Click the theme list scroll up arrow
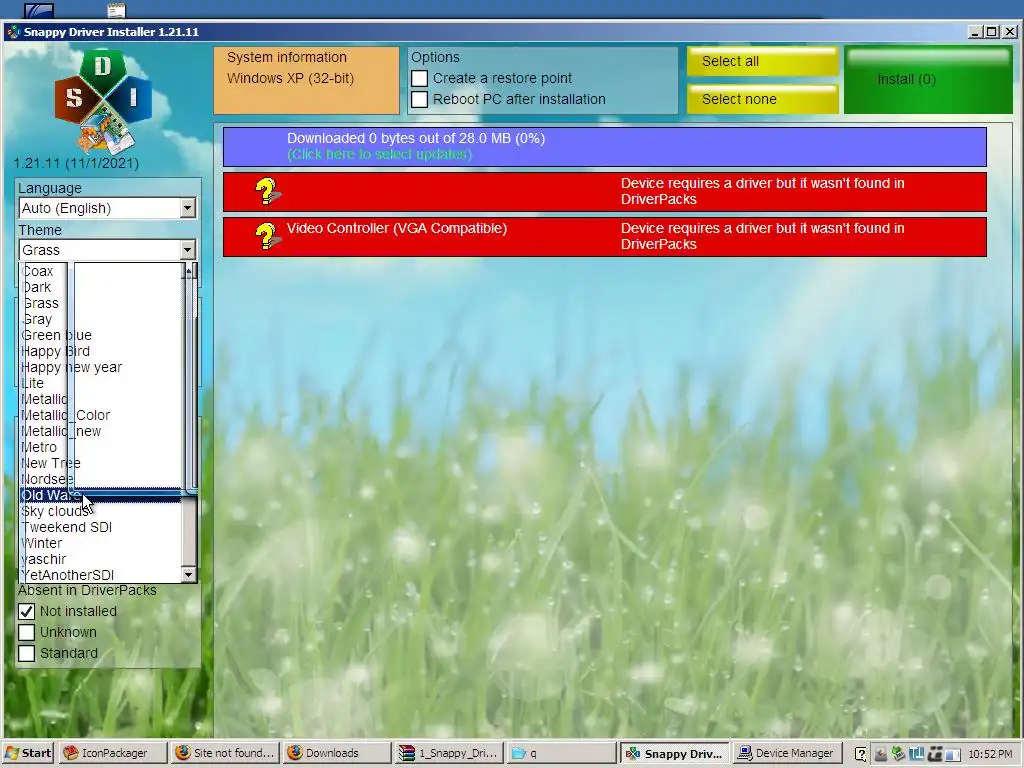The image size is (1024, 768). point(189,270)
